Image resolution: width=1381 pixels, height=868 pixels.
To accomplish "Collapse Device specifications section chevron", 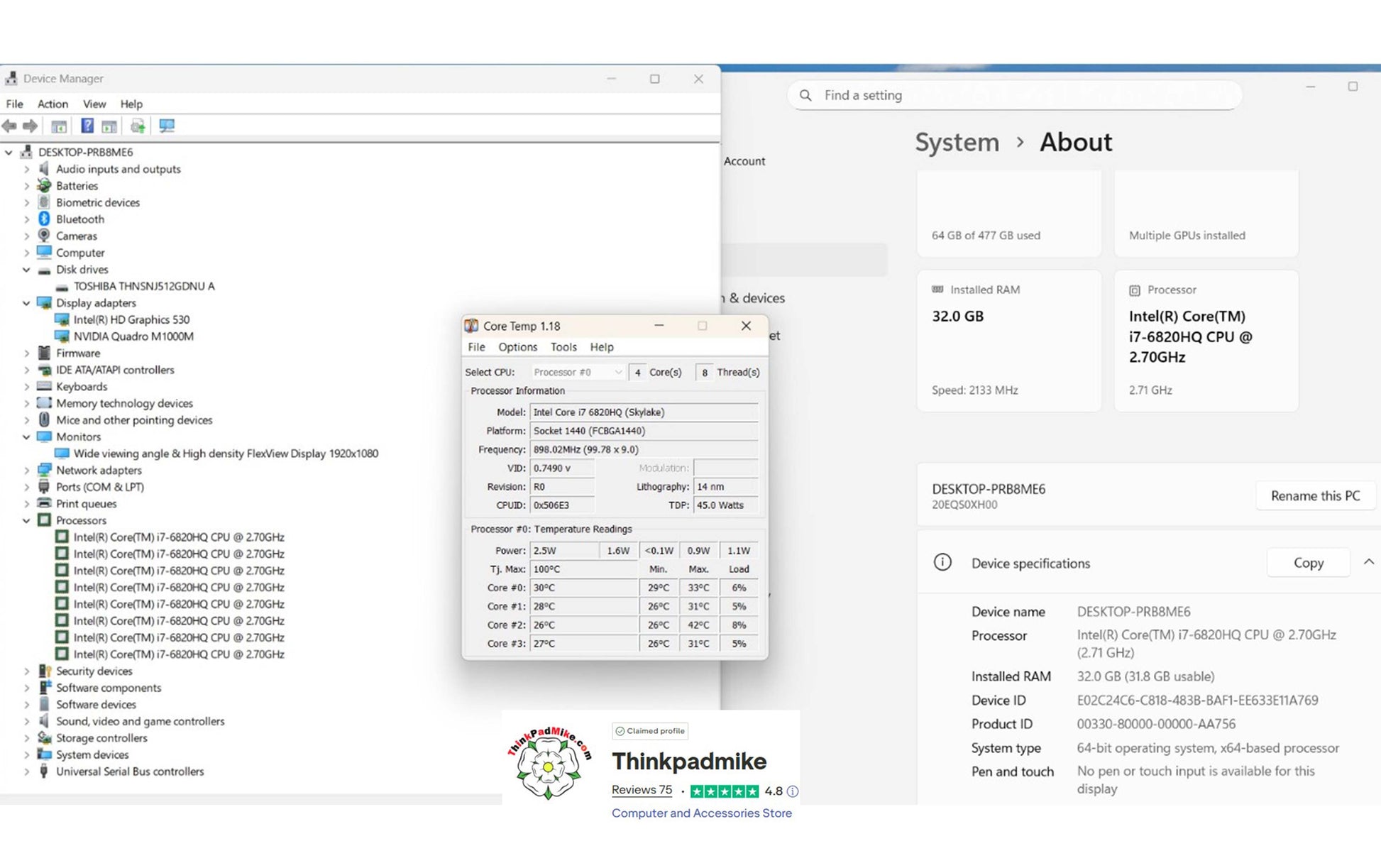I will click(1368, 562).
